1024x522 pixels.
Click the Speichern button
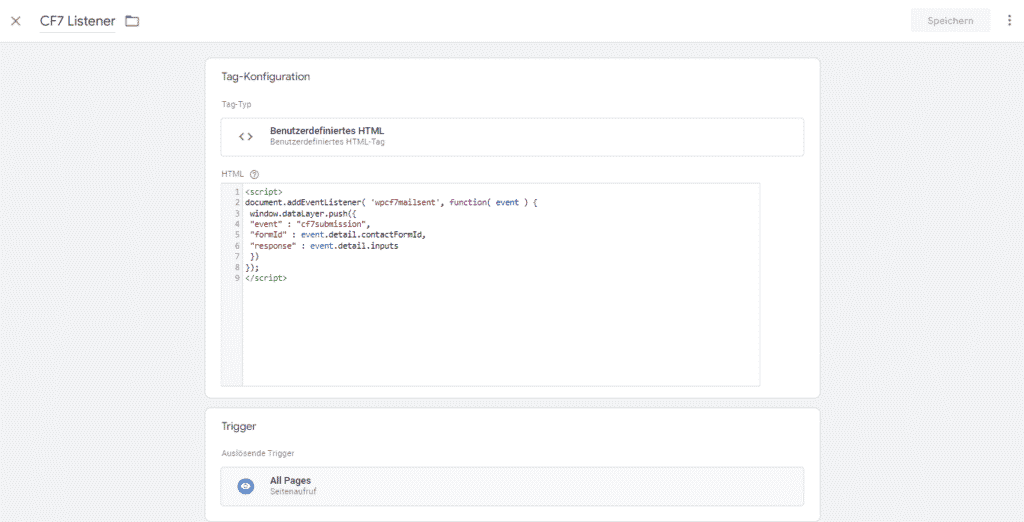[950, 21]
